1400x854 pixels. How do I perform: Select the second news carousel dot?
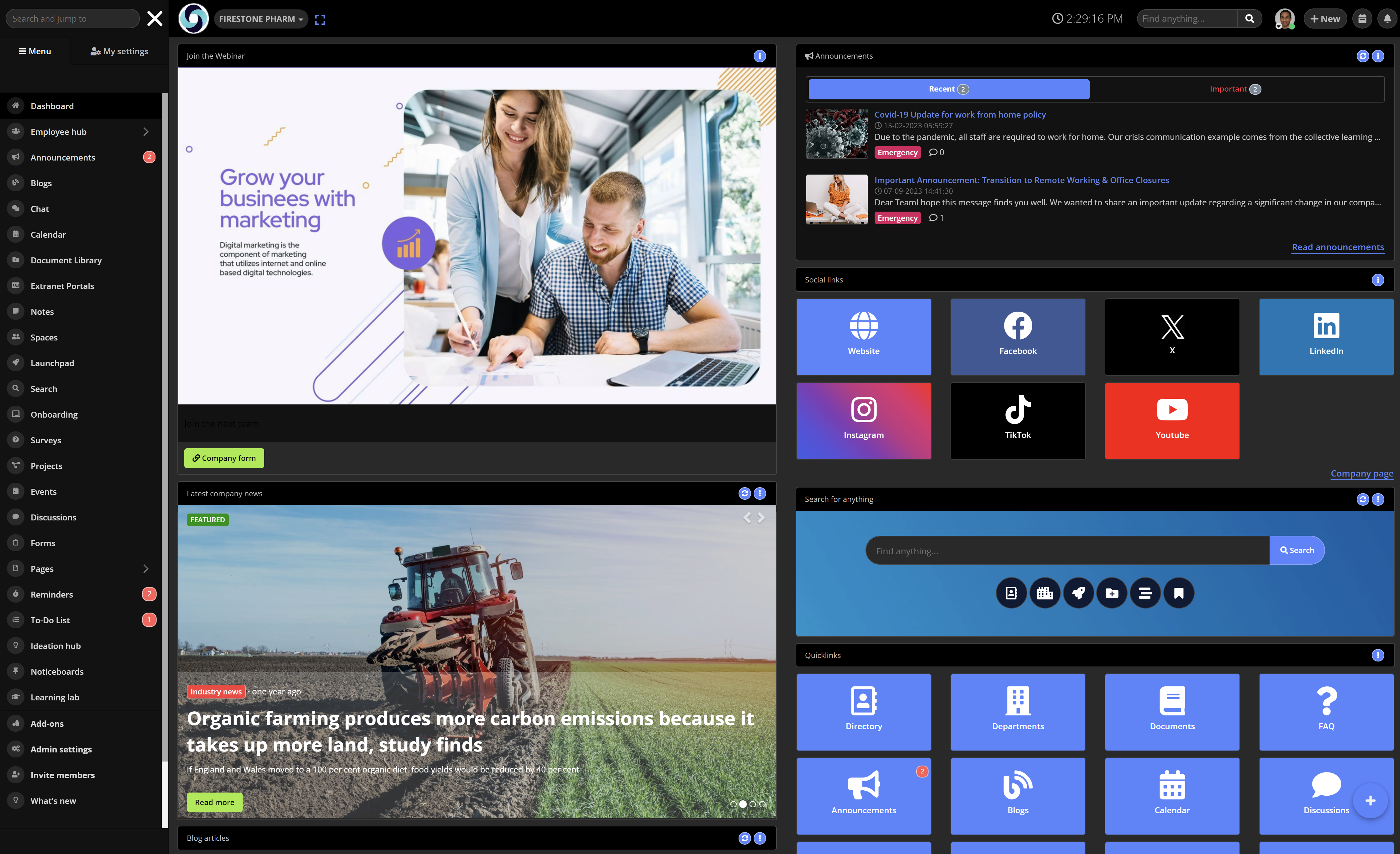743,804
